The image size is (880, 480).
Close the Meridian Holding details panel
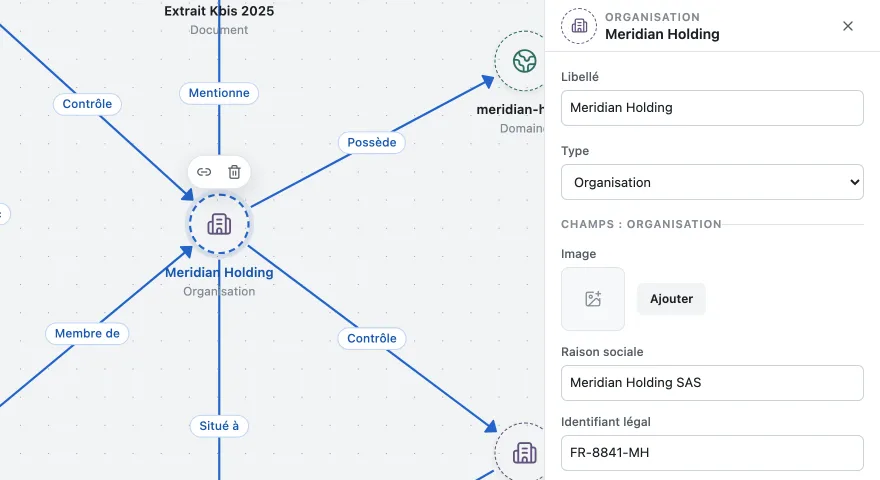pos(847,26)
